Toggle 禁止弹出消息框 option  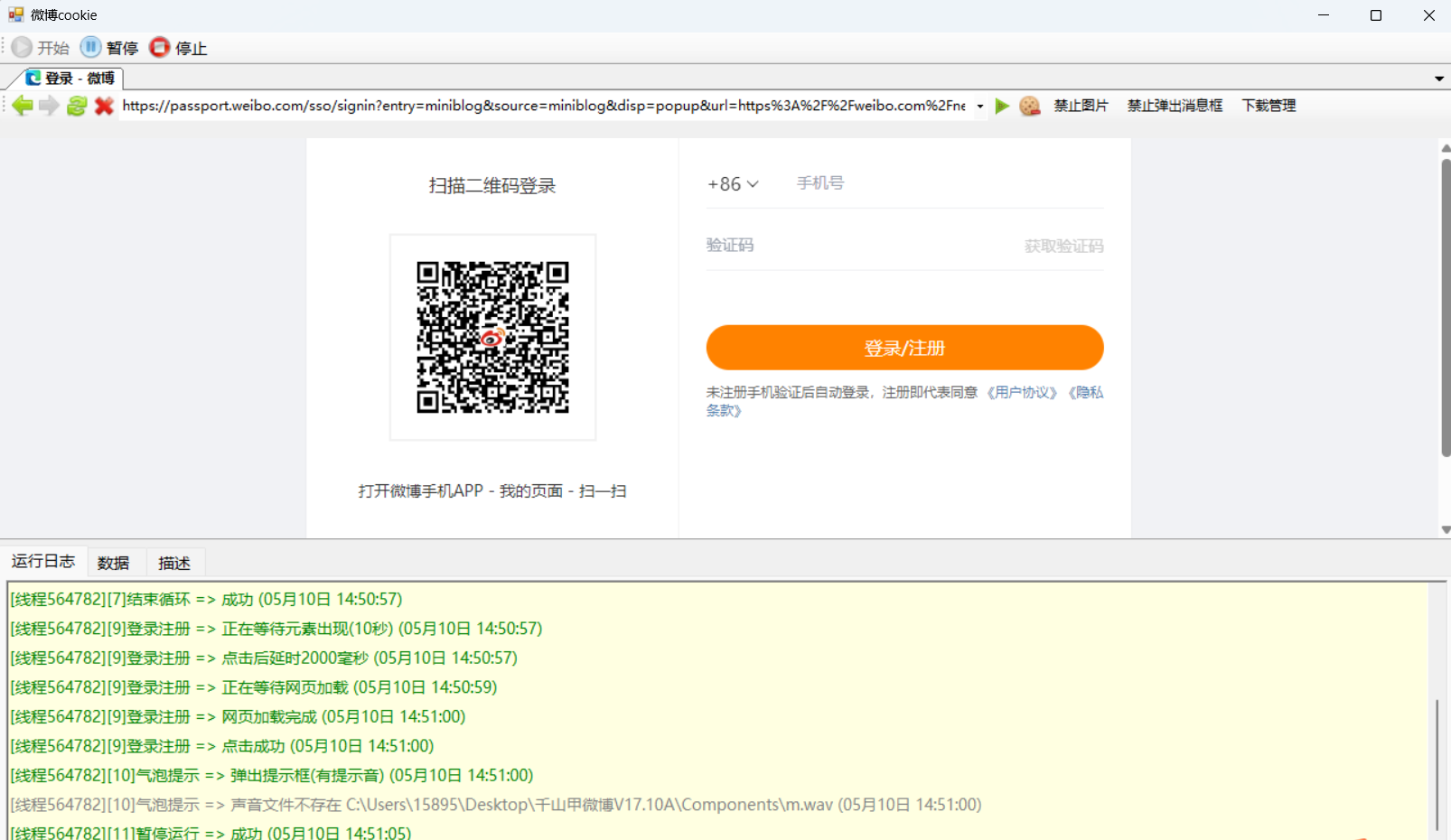[1175, 106]
